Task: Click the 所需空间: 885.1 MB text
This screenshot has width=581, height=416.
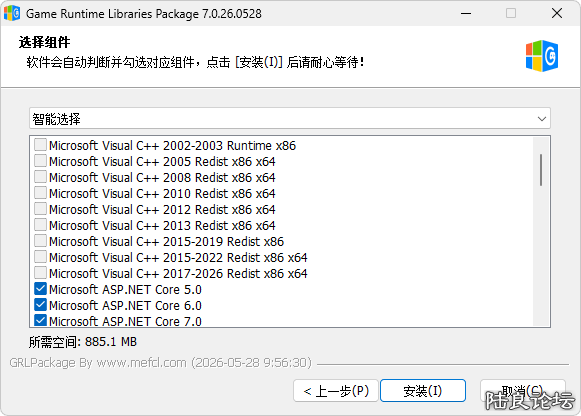Action: point(83,342)
